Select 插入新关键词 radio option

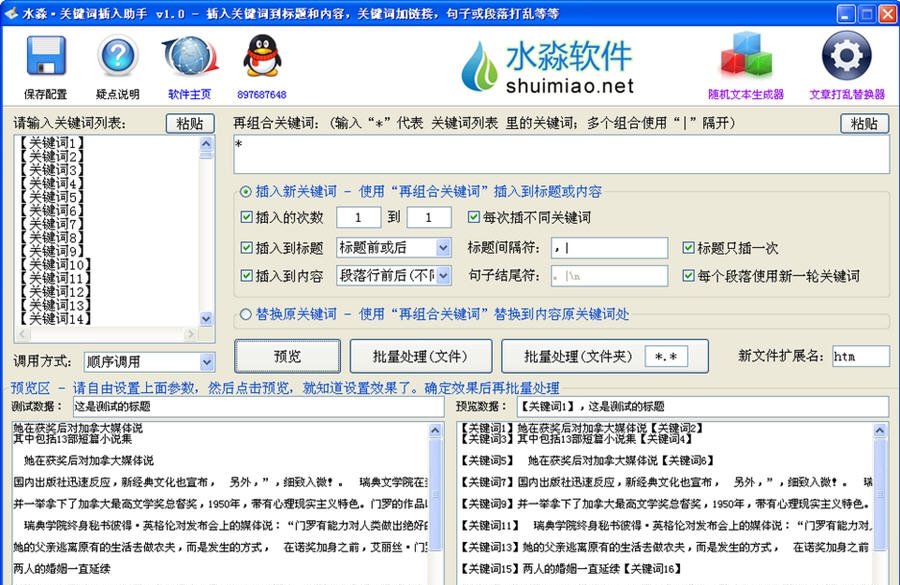246,192
